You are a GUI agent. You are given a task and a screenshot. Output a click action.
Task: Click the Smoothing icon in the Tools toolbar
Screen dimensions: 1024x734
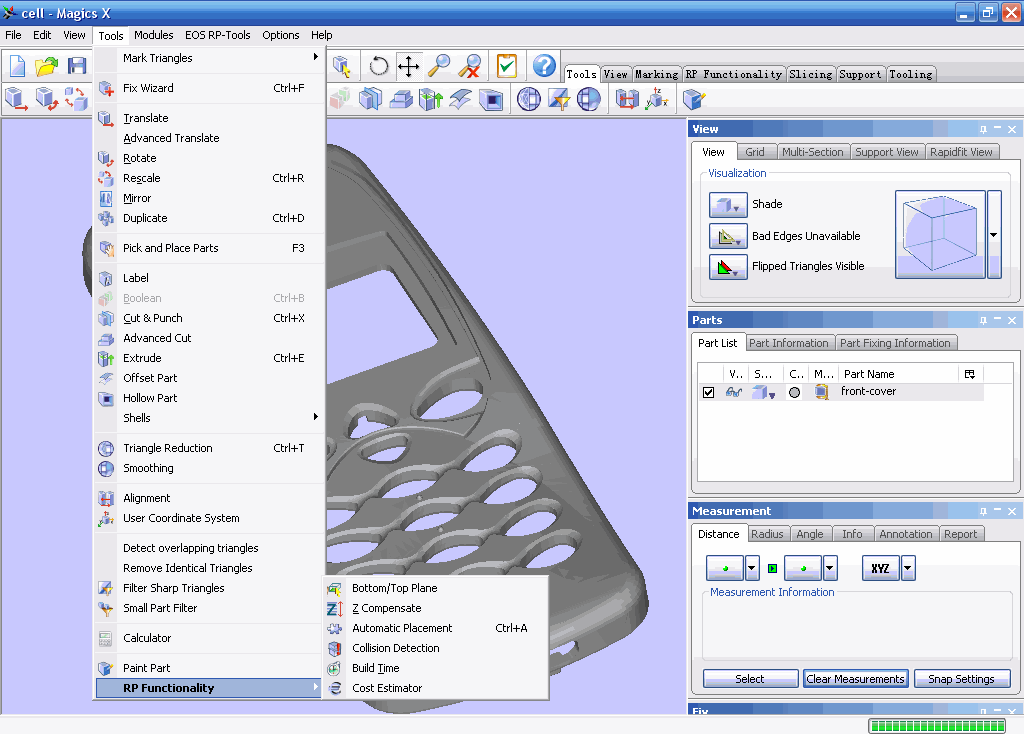click(588, 99)
